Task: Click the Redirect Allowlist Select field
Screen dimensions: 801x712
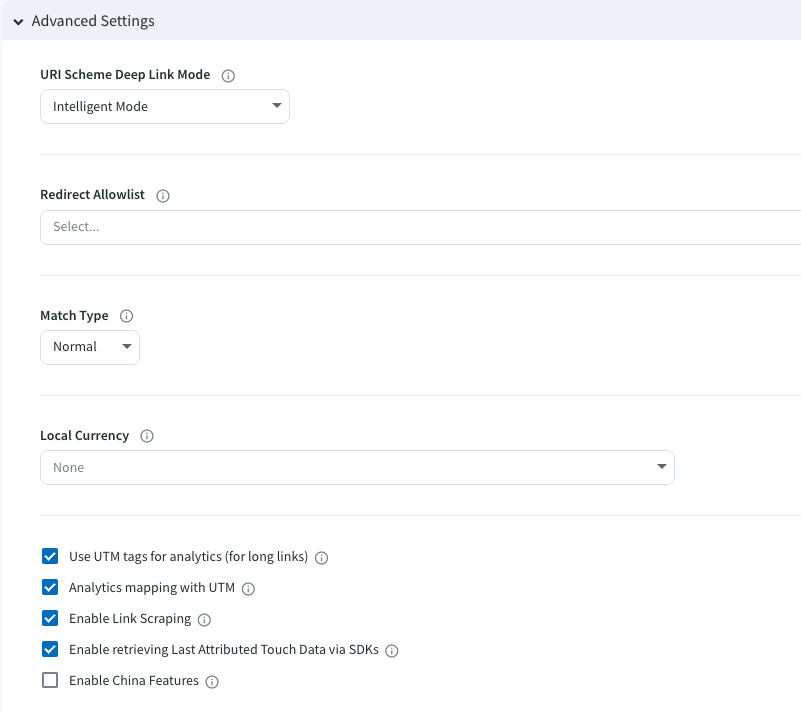Action: coord(420,227)
